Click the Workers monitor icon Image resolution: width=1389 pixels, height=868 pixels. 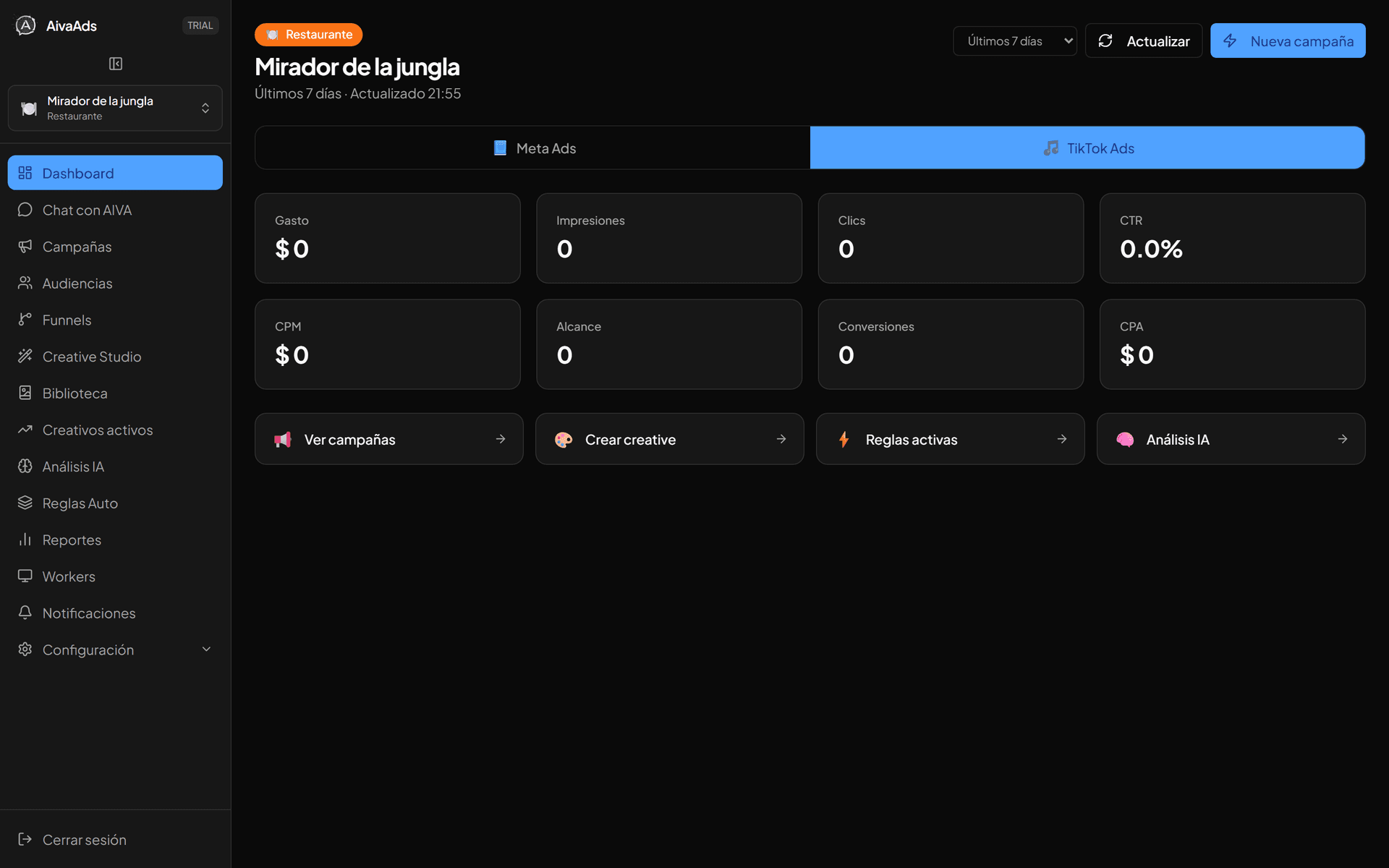(x=25, y=576)
